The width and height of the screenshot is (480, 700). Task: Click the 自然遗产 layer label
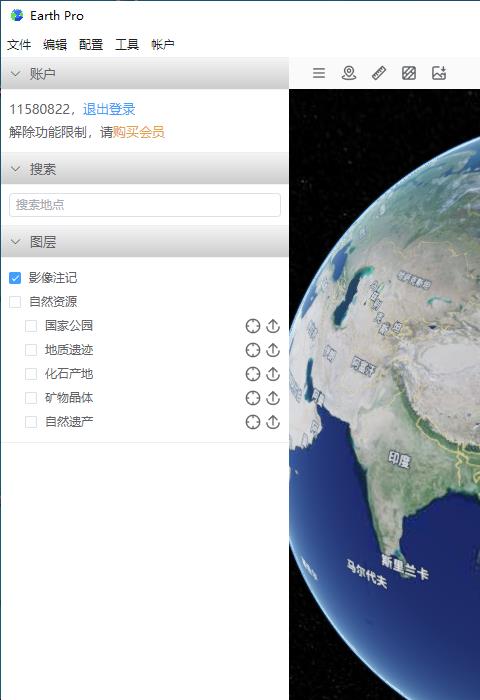pos(69,421)
